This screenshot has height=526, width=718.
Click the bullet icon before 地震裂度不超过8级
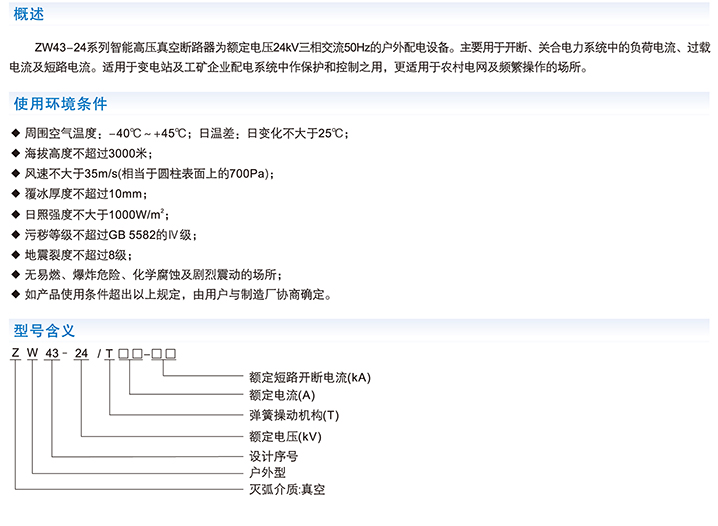[x=14, y=255]
